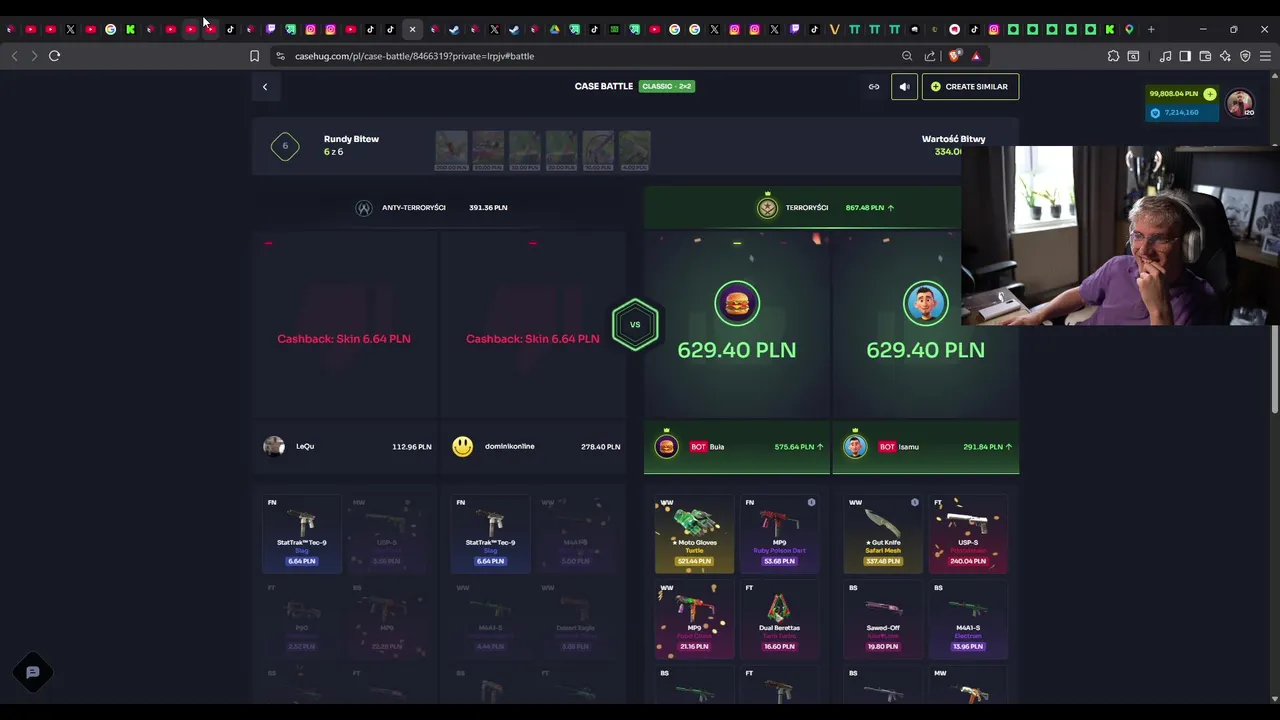Share this page using the share icon
This screenshot has height=720, width=1280.
click(x=930, y=56)
